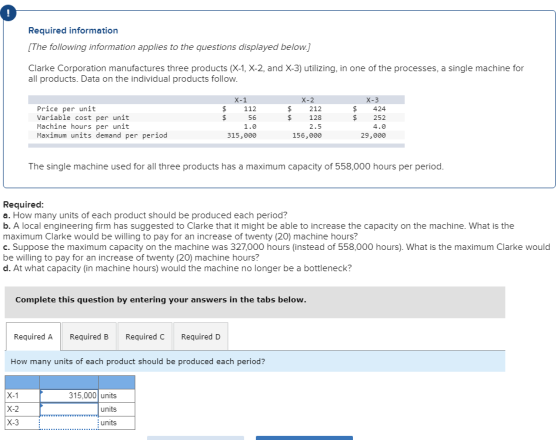The image size is (560, 440).
Task: Click the question prompt above answer table
Action: 138,361
